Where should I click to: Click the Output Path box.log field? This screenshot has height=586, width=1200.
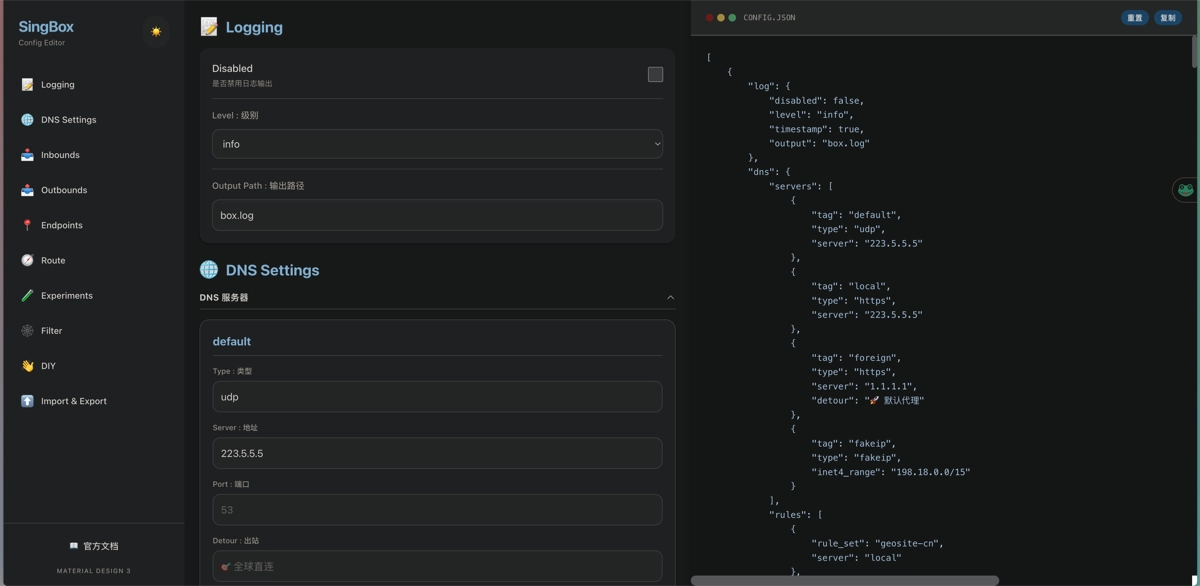pos(437,215)
